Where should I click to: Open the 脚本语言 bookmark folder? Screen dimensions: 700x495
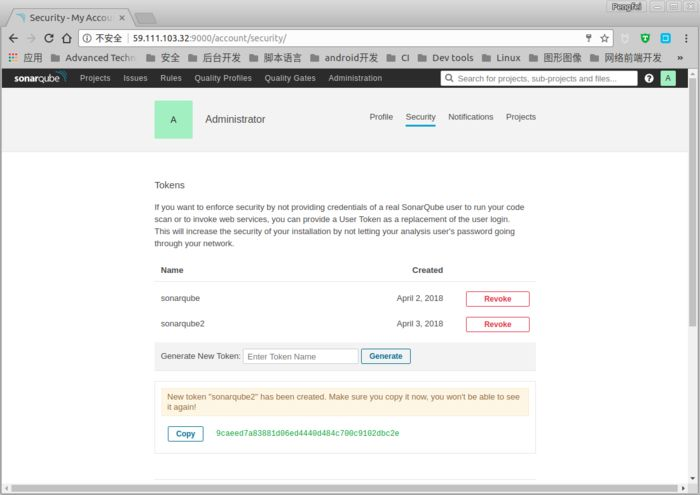[275, 58]
